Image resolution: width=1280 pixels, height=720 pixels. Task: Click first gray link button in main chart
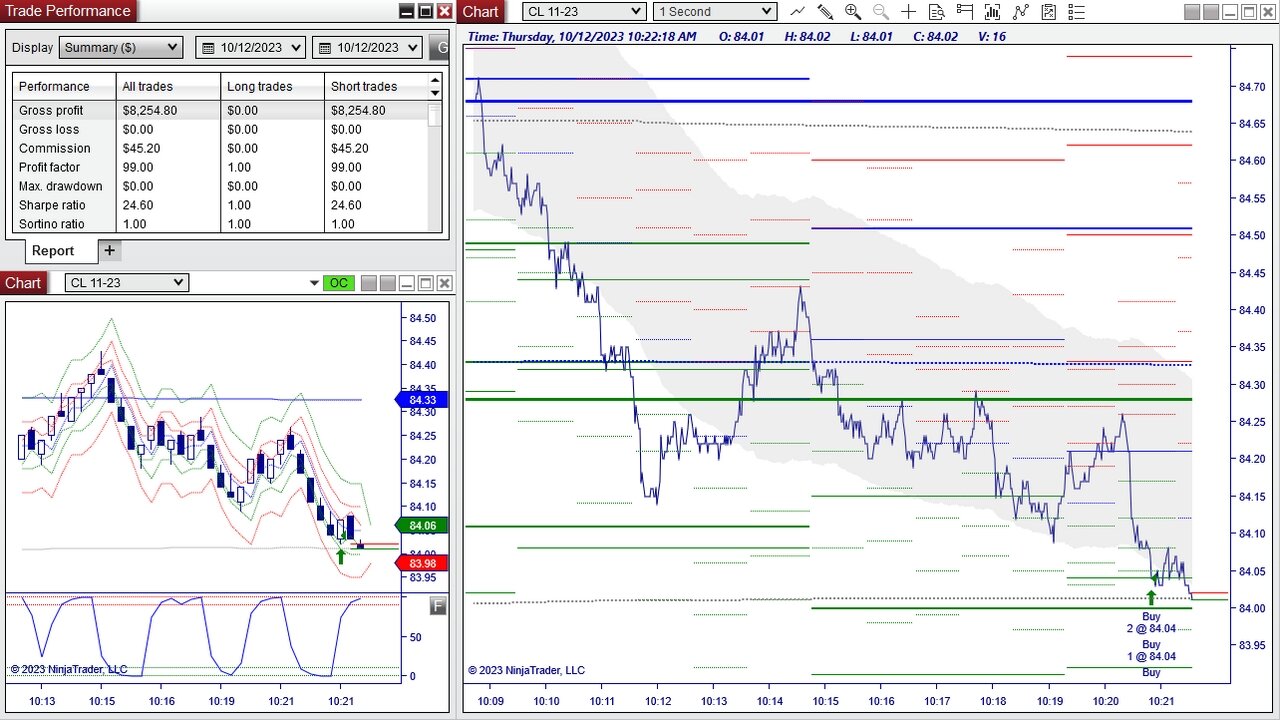1194,12
